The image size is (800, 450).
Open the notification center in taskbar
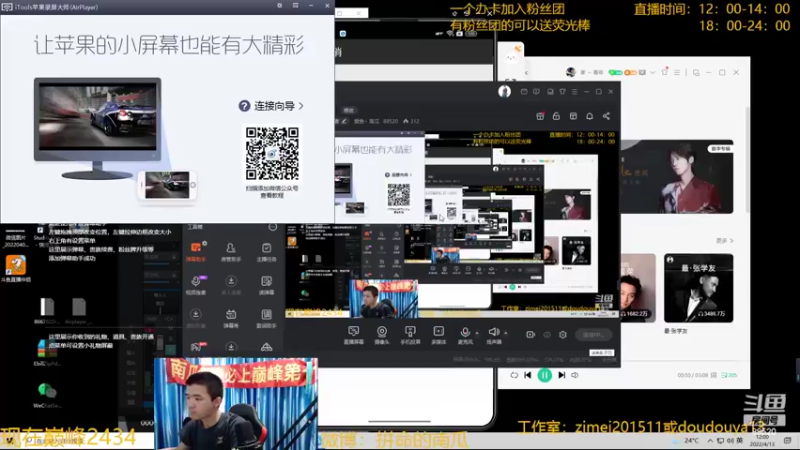[x=788, y=440]
